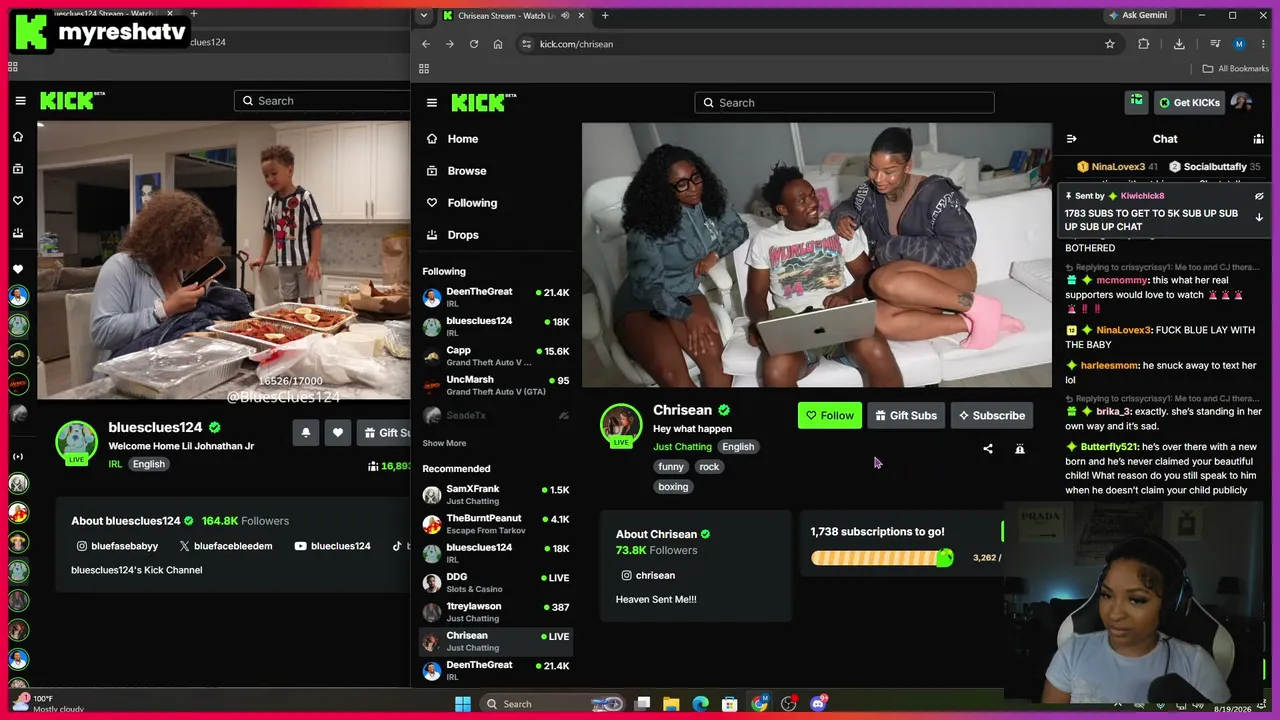1280x720 pixels.
Task: Open green leaderboard icon beside Get KICKs
Action: tap(1137, 101)
